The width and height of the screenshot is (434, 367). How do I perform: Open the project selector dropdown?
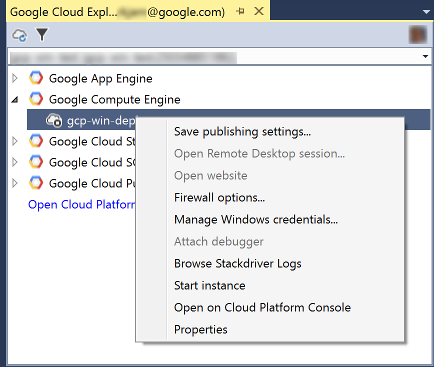pos(425,56)
